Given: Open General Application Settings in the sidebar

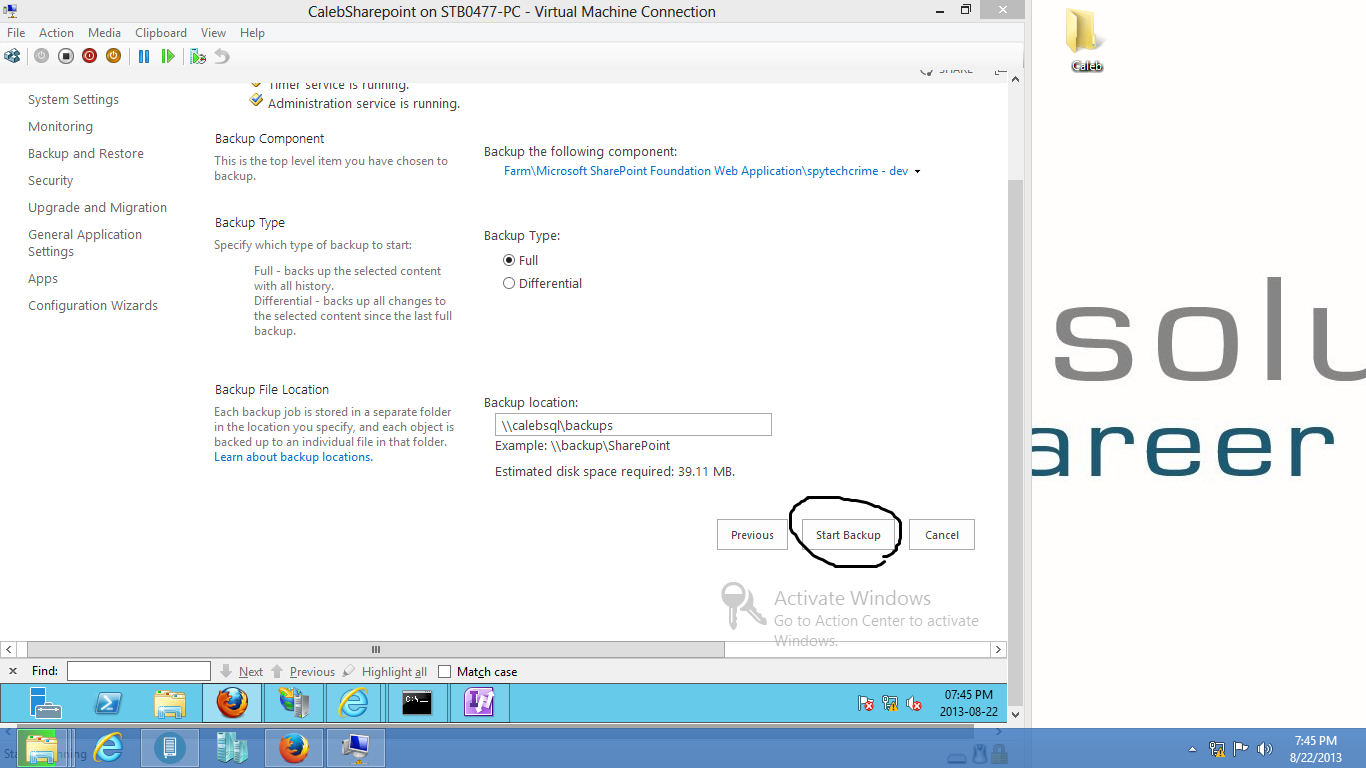Looking at the screenshot, I should pos(85,243).
